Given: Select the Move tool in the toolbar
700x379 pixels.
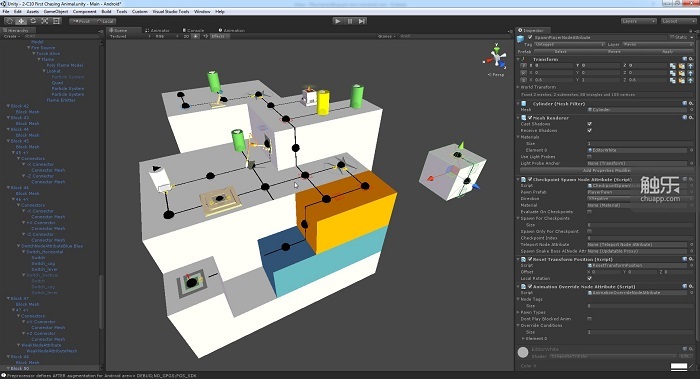Looking at the screenshot, I should pyautogui.click(x=21, y=21).
